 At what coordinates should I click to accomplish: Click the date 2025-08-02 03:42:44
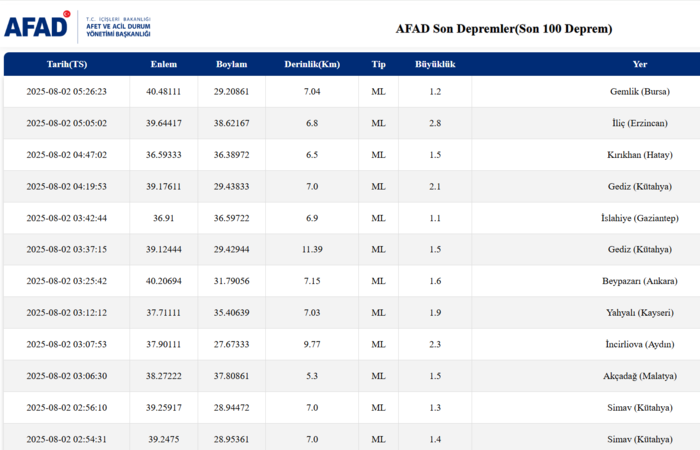click(x=67, y=218)
